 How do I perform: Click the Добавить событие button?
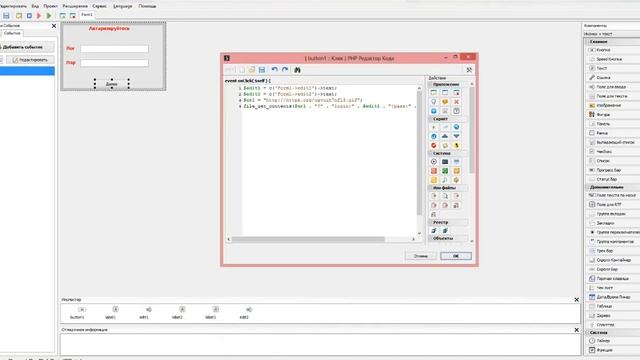[26, 47]
